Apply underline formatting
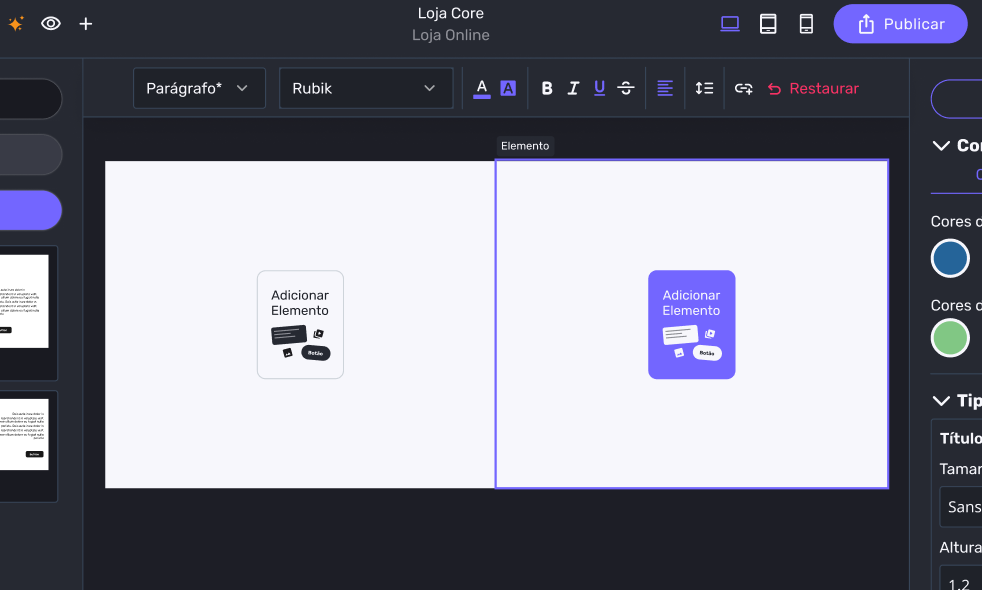The width and height of the screenshot is (982, 590). click(599, 88)
